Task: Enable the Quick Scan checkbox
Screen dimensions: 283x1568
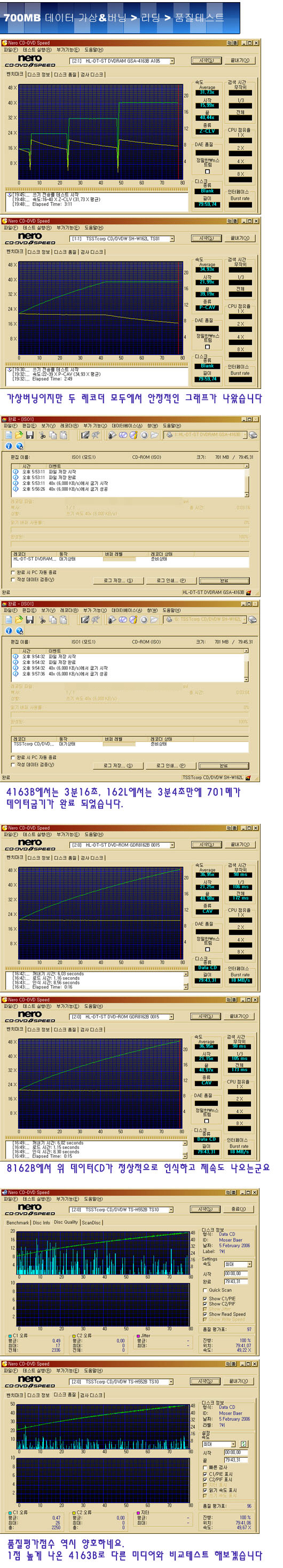Action: tap(205, 1290)
